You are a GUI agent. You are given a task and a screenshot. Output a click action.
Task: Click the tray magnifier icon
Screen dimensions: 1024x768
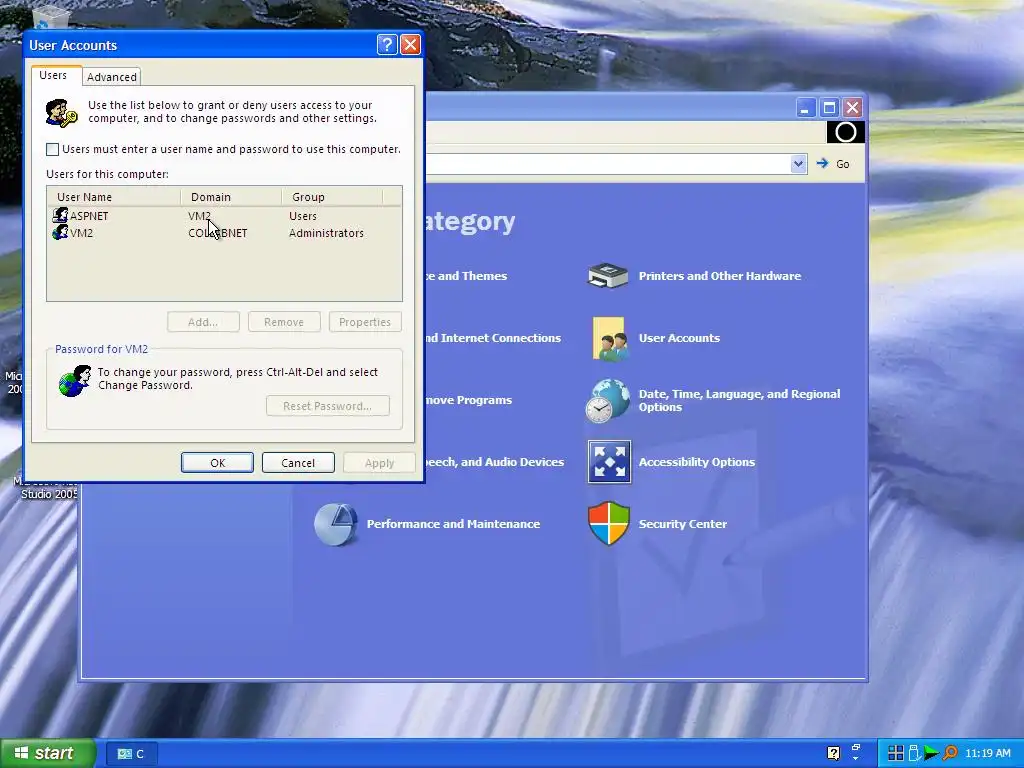pos(950,753)
